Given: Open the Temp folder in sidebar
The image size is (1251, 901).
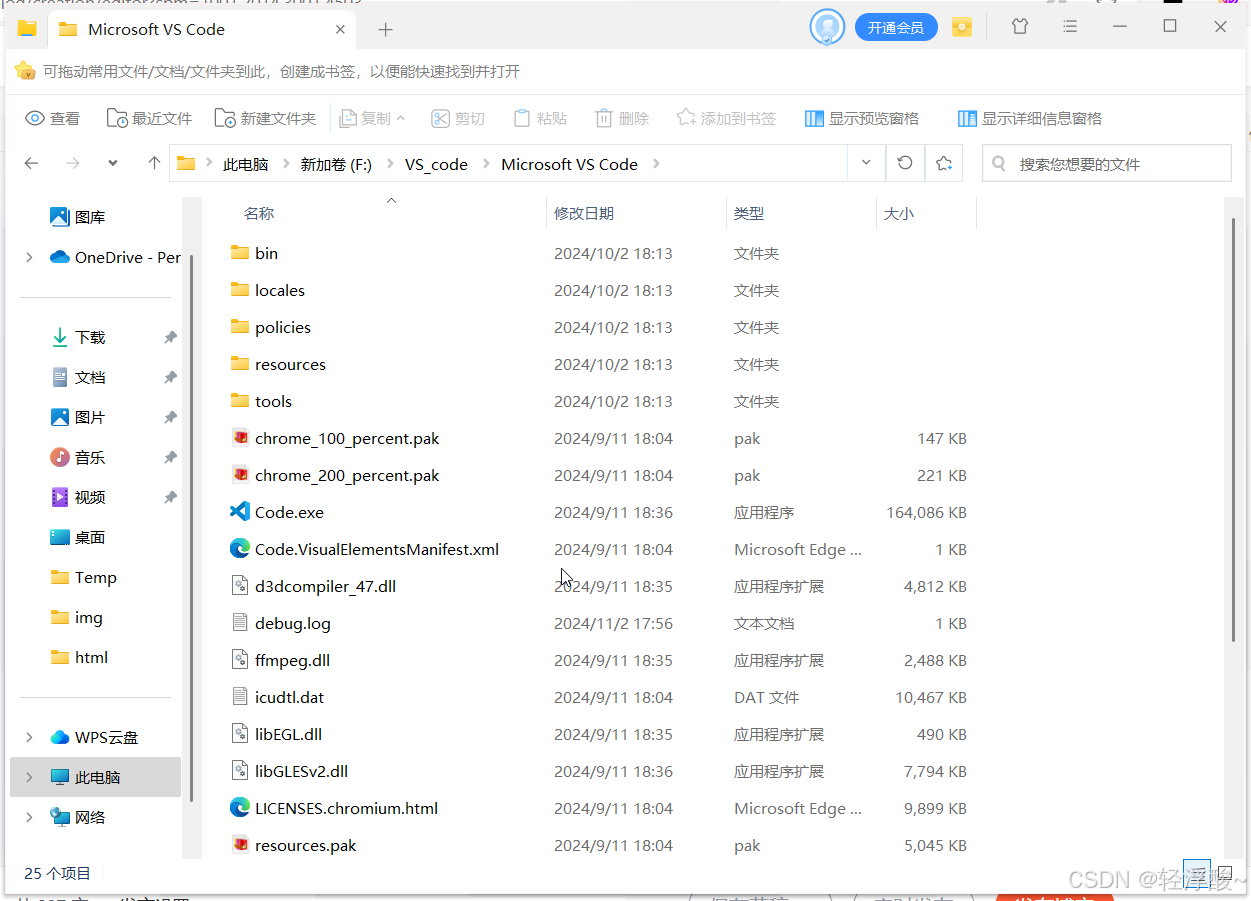Looking at the screenshot, I should (84, 577).
